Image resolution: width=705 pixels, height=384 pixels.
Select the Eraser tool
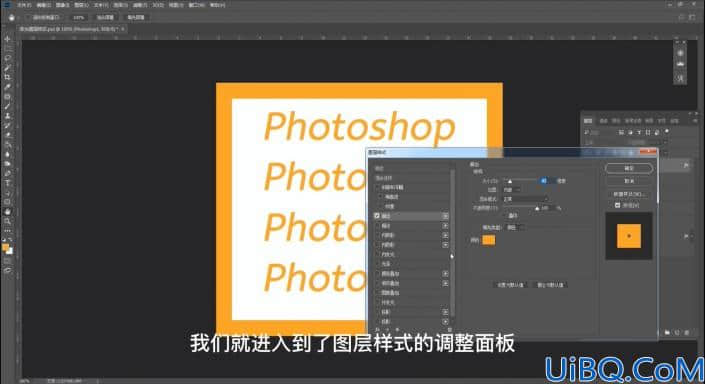(7, 135)
